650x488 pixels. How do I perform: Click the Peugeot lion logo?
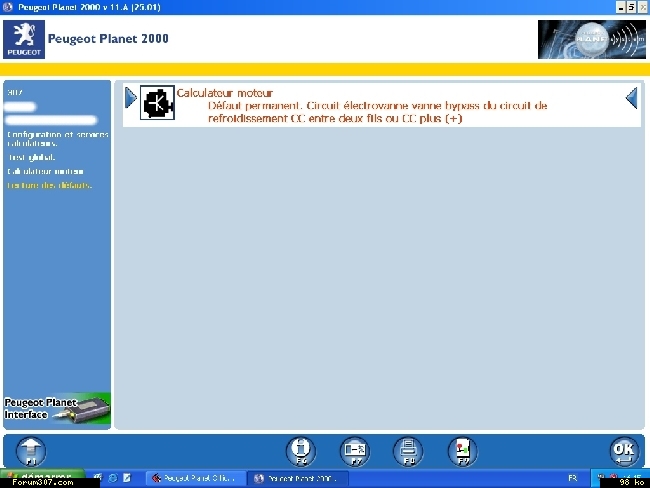[x=24, y=40]
